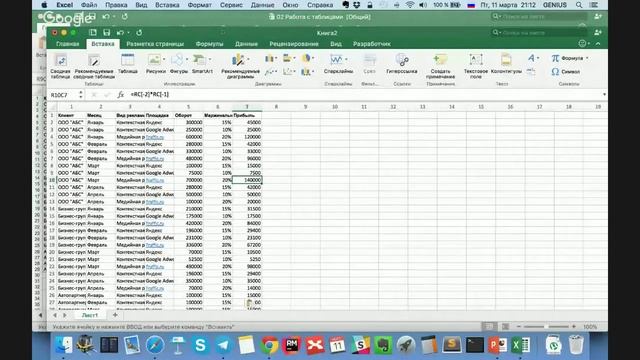Click the Select All corner triangle
This screenshot has height=360, width=640.
tap(53, 107)
